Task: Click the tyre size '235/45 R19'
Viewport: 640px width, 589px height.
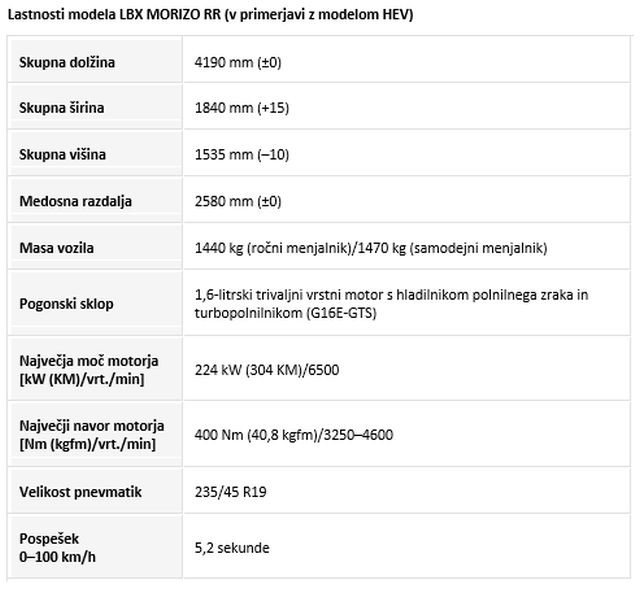Action: [x=231, y=492]
